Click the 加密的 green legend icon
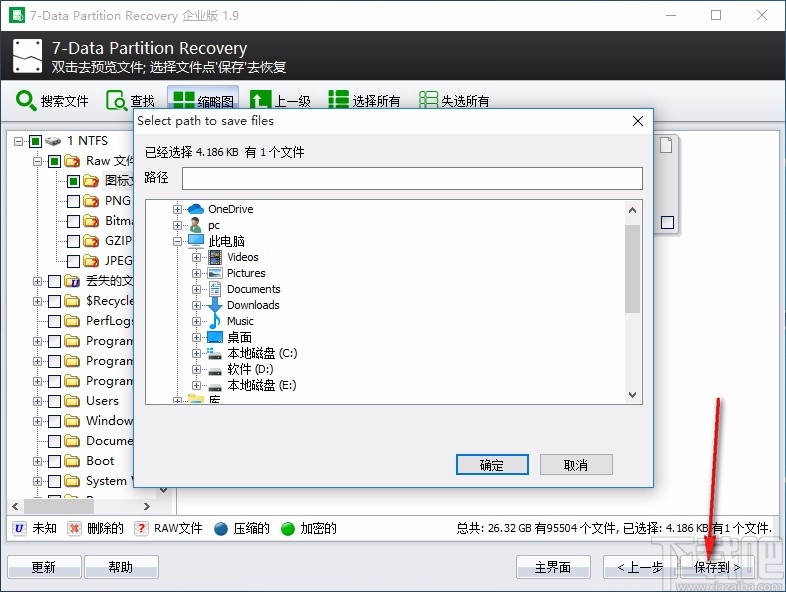Screen dimensions: 786x592 (288, 528)
